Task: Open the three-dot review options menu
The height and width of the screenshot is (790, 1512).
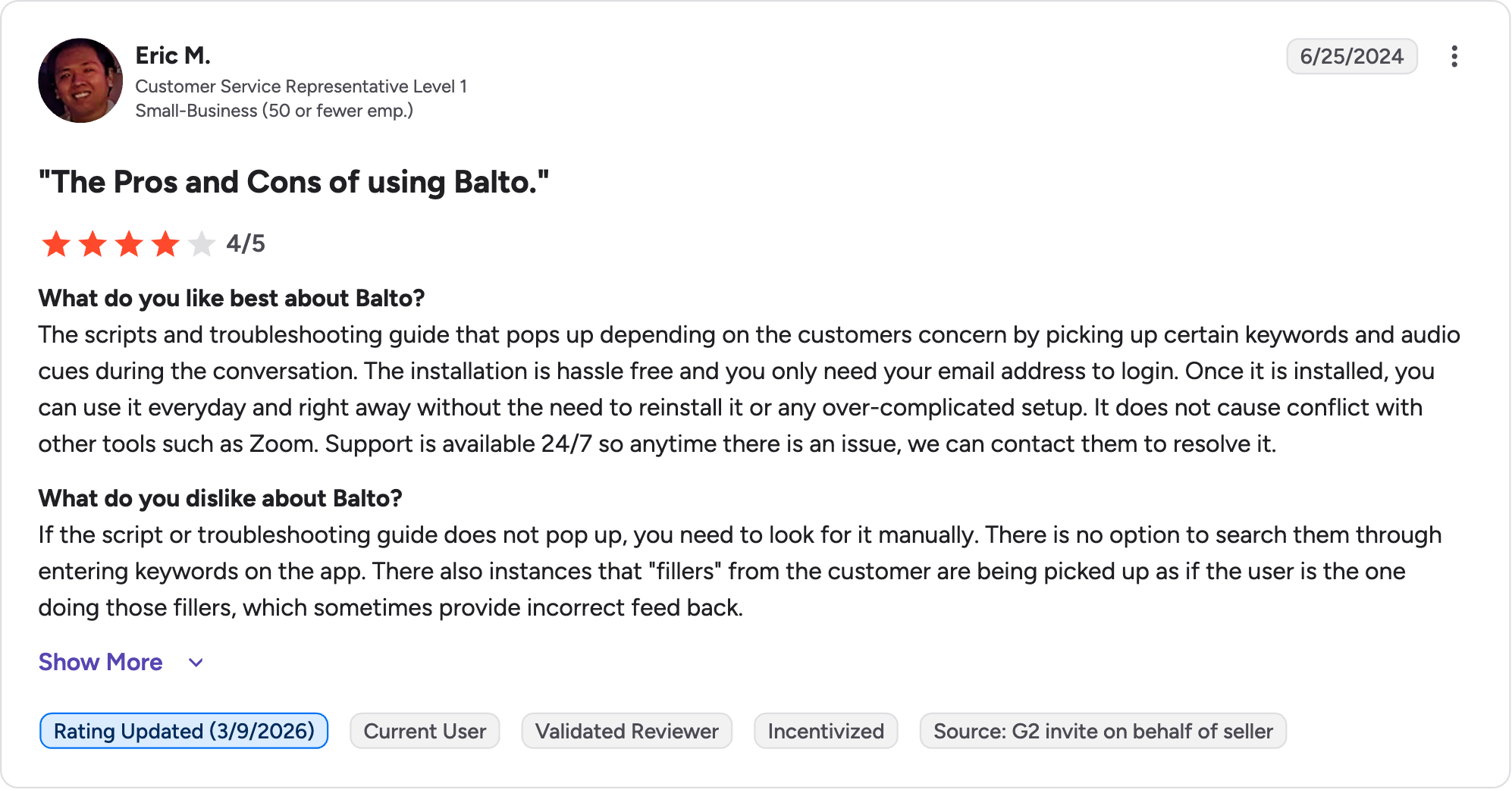Action: (x=1454, y=56)
